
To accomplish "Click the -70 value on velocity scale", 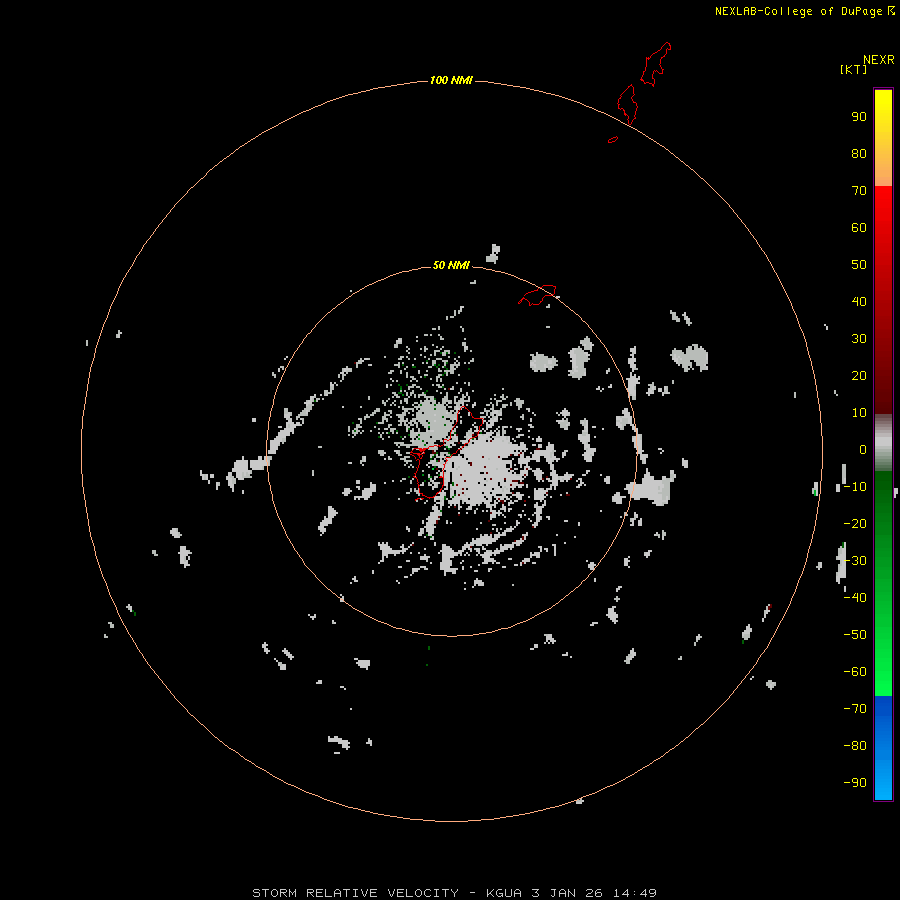I will point(855,709).
